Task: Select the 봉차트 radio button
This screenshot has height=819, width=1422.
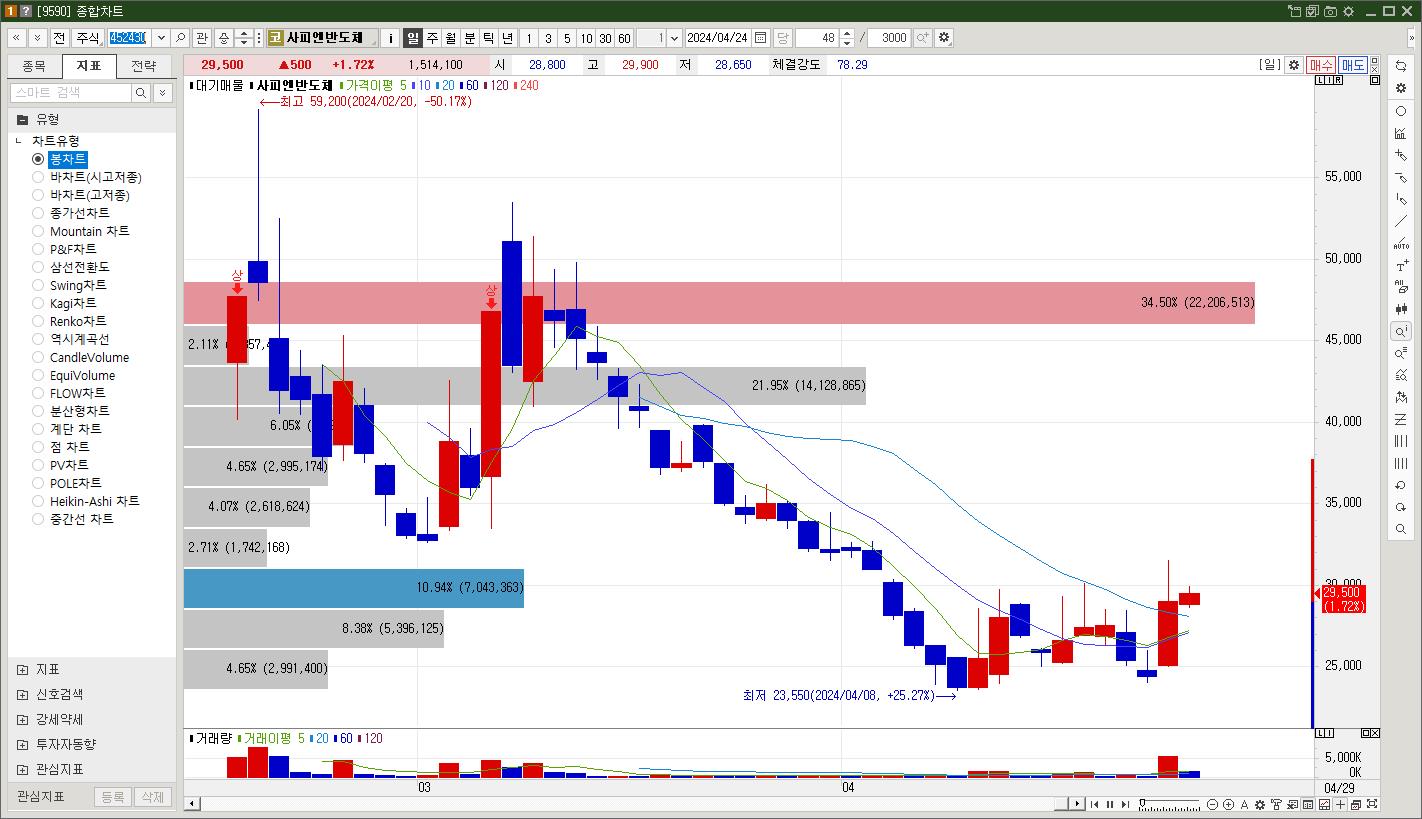Action: click(x=38, y=159)
